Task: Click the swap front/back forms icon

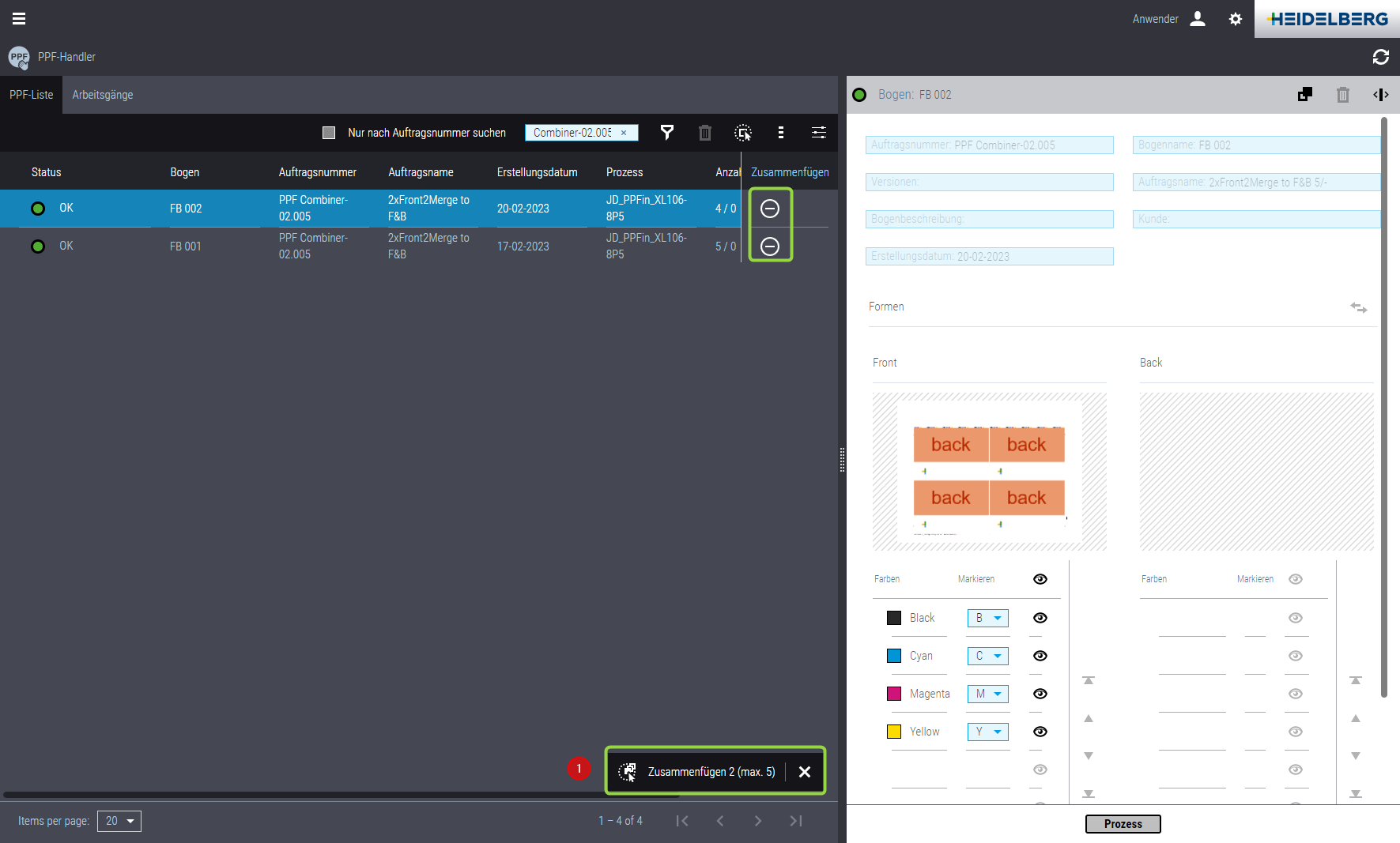Action: (1358, 307)
